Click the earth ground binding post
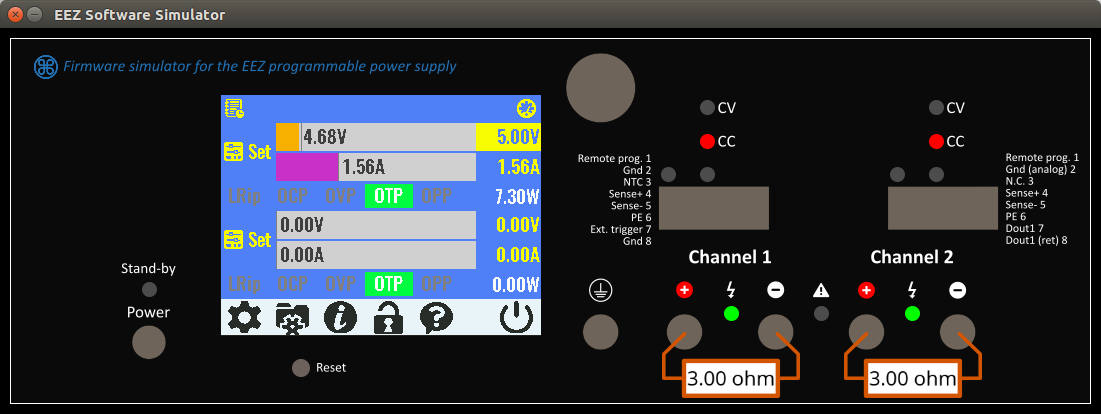The width and height of the screenshot is (1101, 414). point(601,331)
